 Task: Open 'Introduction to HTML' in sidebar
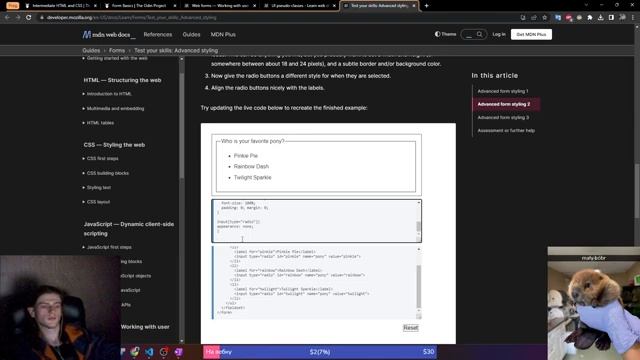pyautogui.click(x=109, y=94)
